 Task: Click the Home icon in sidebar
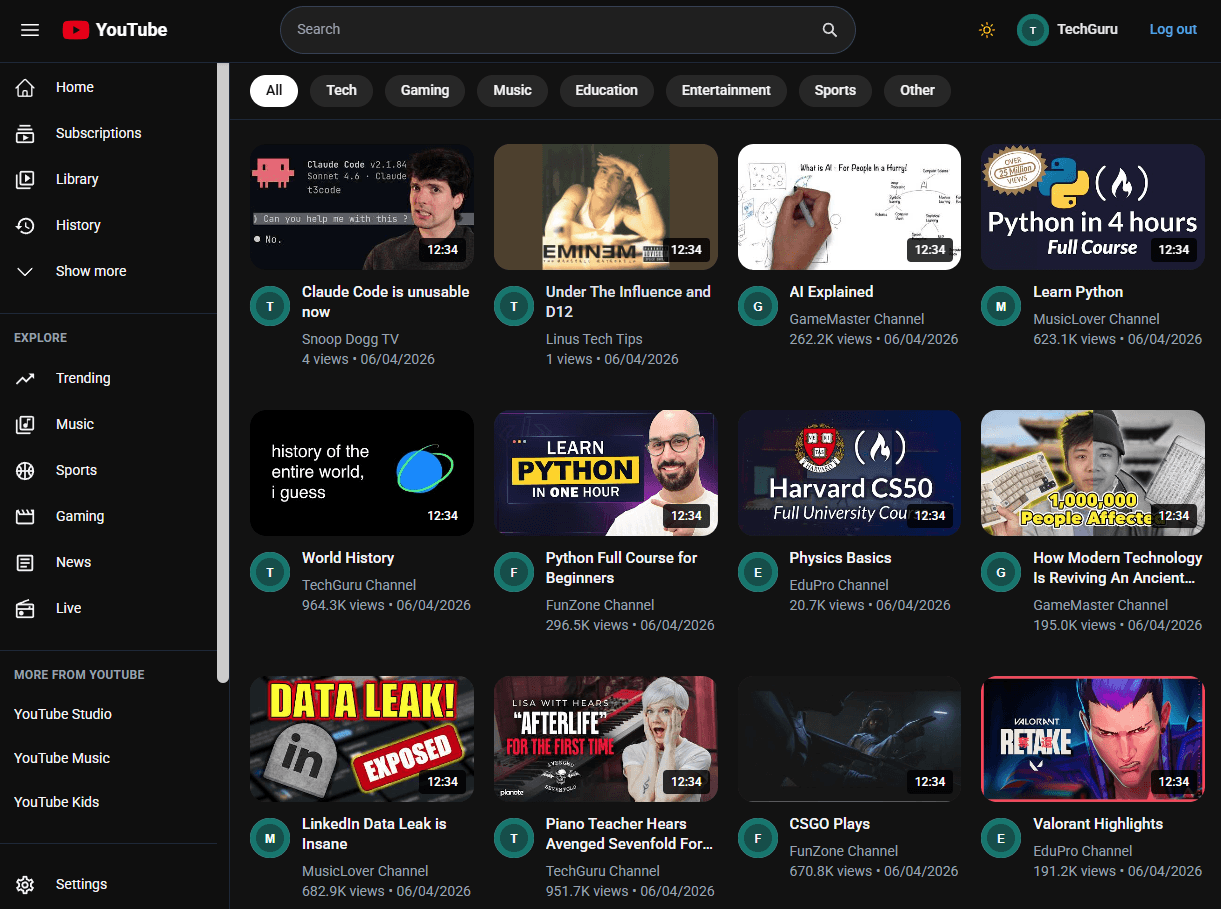coord(26,87)
